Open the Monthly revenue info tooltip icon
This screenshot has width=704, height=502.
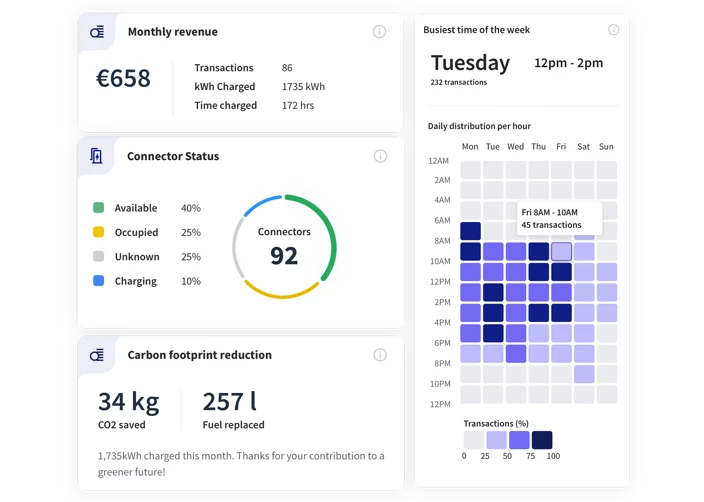click(379, 32)
